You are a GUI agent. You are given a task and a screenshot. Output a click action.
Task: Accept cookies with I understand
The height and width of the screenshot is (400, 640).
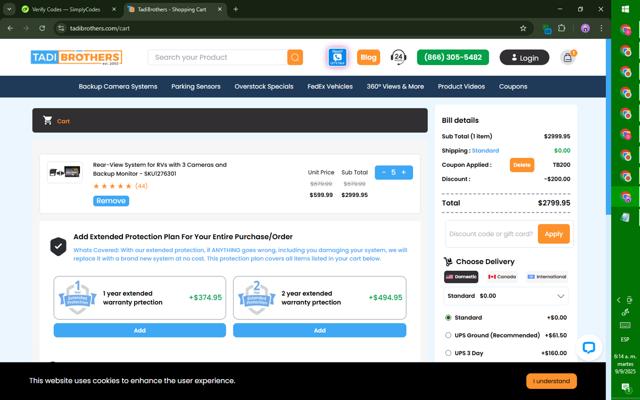tap(551, 381)
